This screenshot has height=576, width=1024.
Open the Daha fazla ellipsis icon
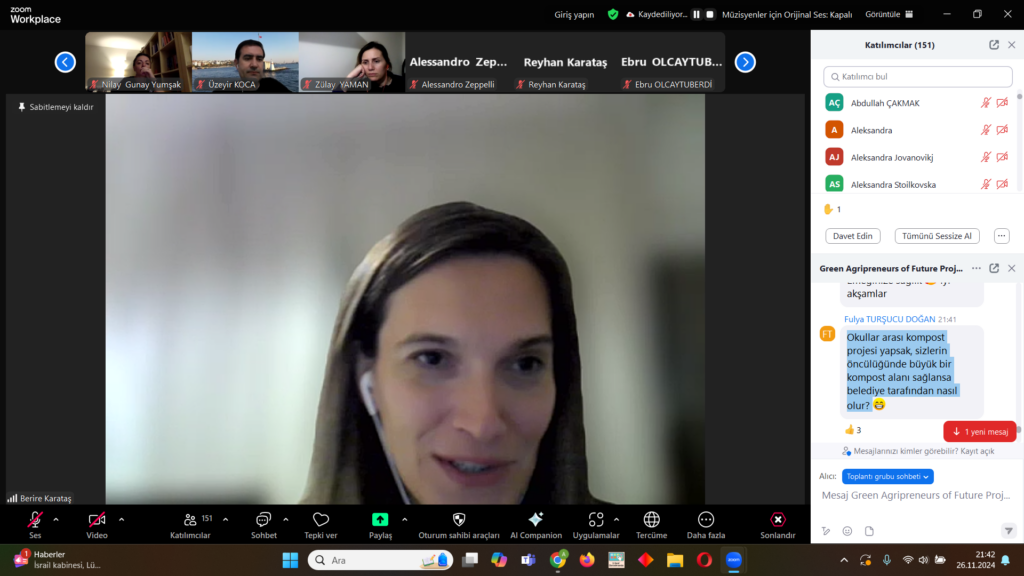(x=706, y=520)
